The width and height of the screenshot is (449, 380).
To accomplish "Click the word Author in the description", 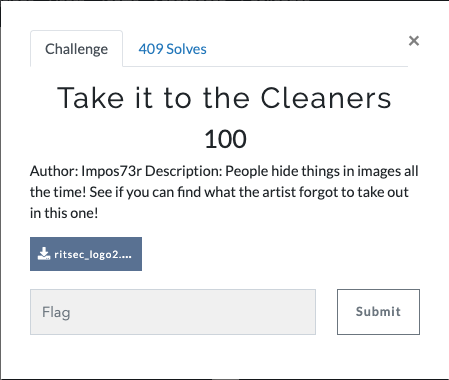I will click(x=54, y=171).
